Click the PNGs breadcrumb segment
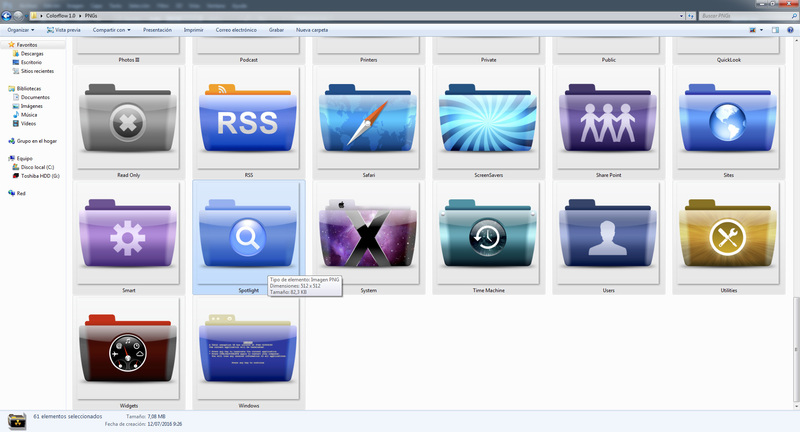This screenshot has width=800, height=432. 91,16
